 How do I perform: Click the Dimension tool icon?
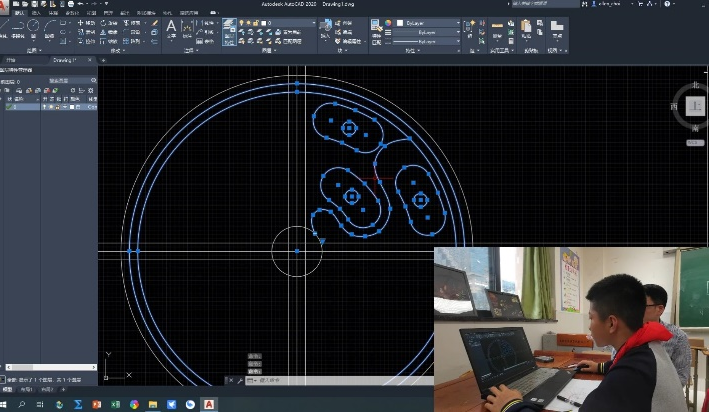[x=186, y=28]
